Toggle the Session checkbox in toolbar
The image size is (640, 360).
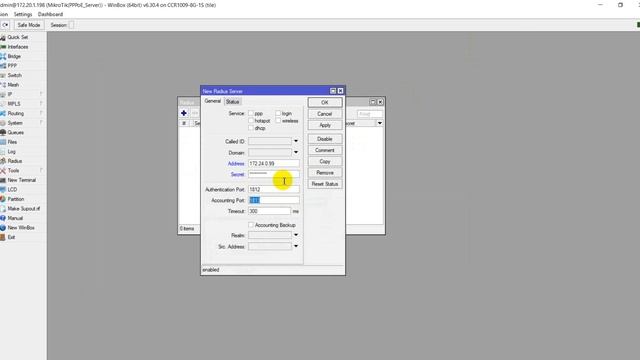point(71,25)
